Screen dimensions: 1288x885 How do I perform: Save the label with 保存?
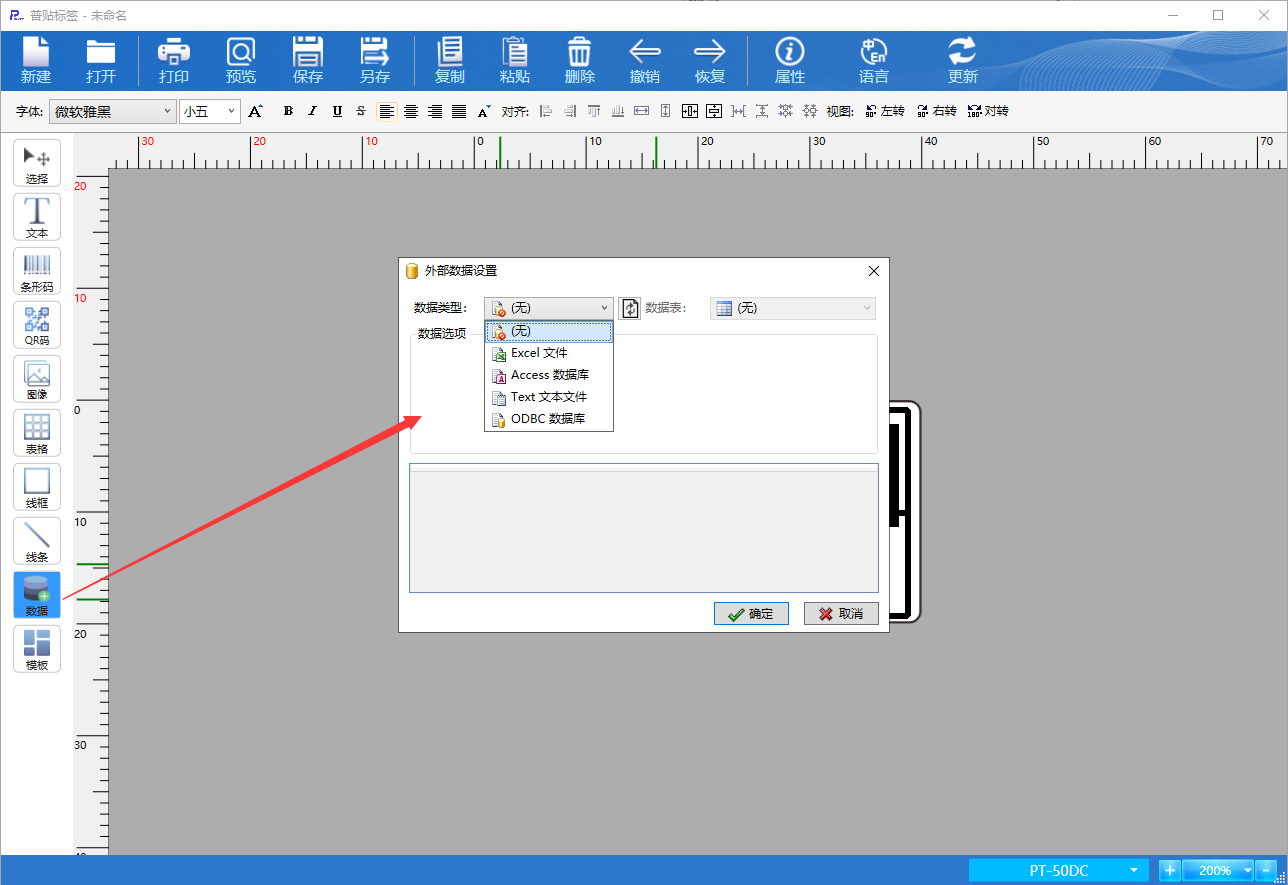(x=308, y=60)
